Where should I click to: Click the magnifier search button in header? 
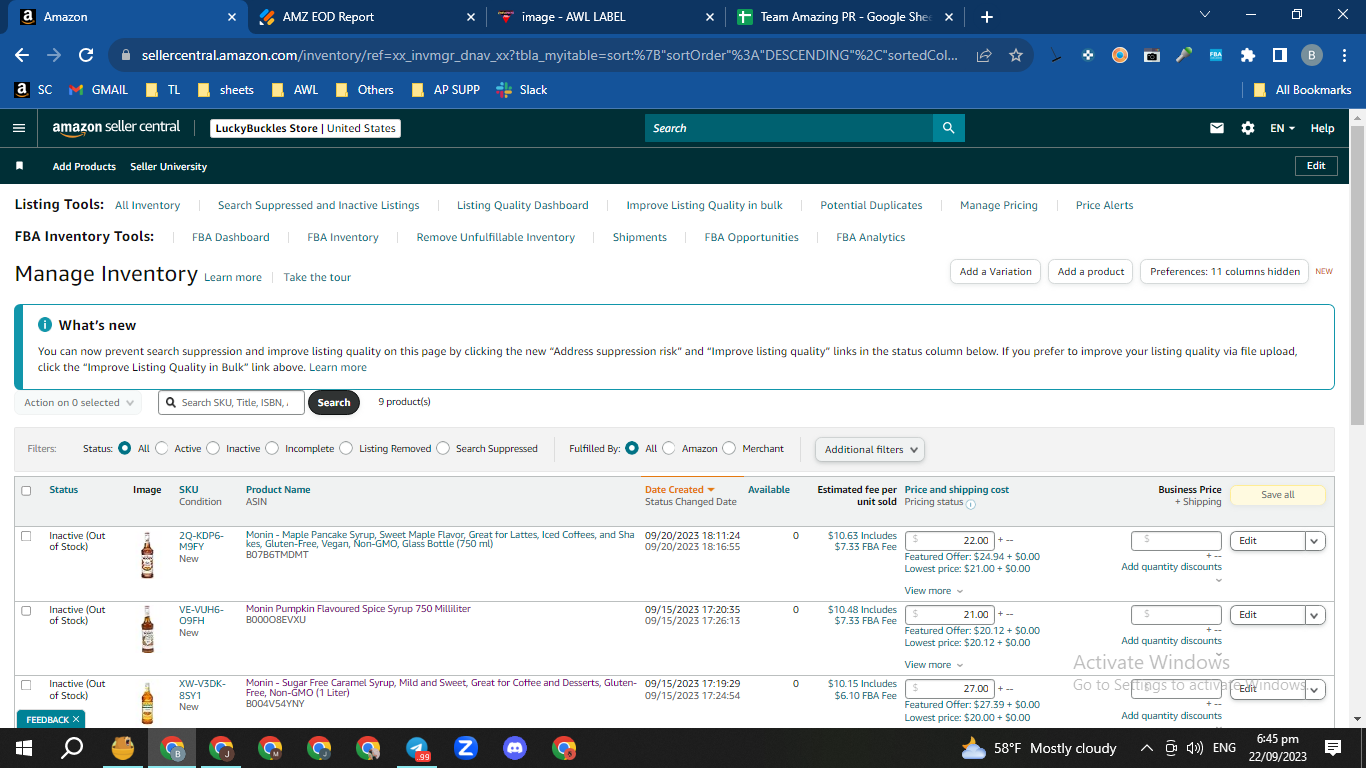point(949,128)
